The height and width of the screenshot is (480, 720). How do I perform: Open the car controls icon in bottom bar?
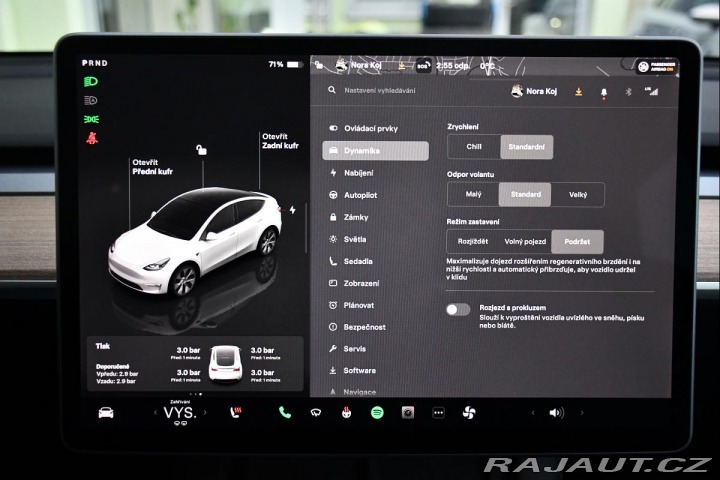click(106, 413)
